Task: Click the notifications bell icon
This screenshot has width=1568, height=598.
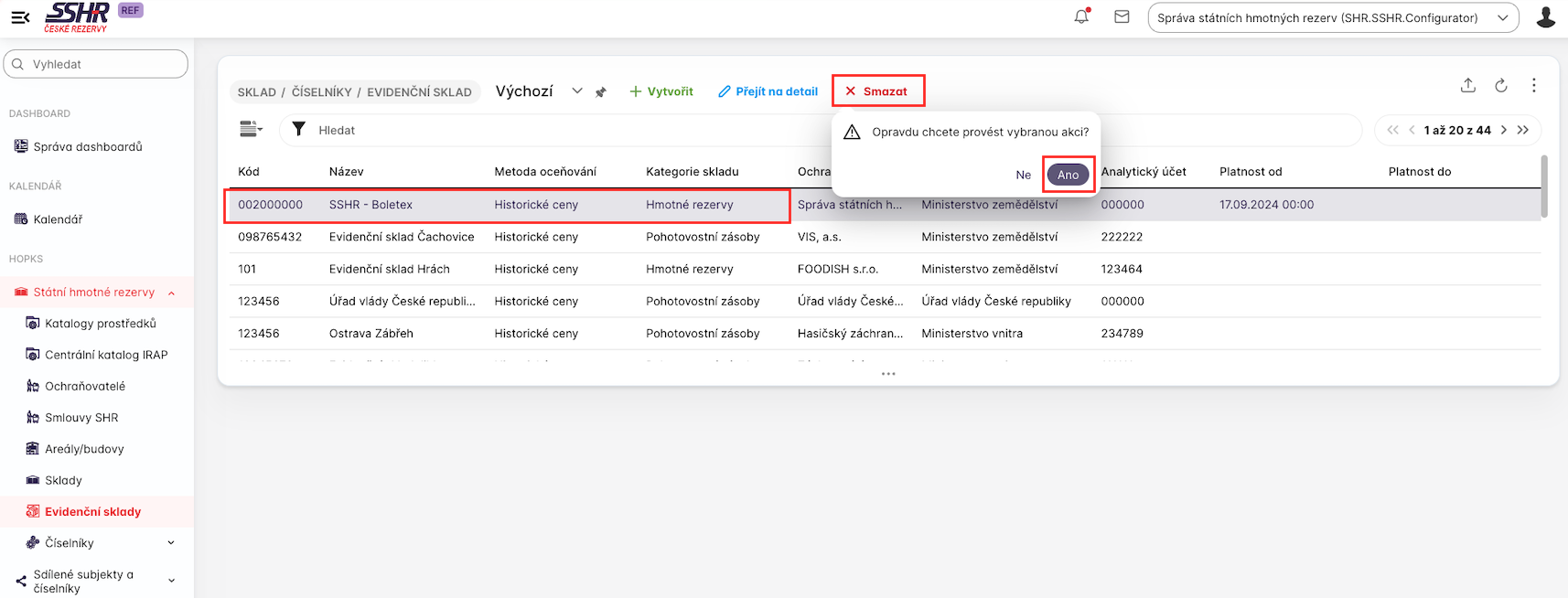Action: coord(1081,16)
